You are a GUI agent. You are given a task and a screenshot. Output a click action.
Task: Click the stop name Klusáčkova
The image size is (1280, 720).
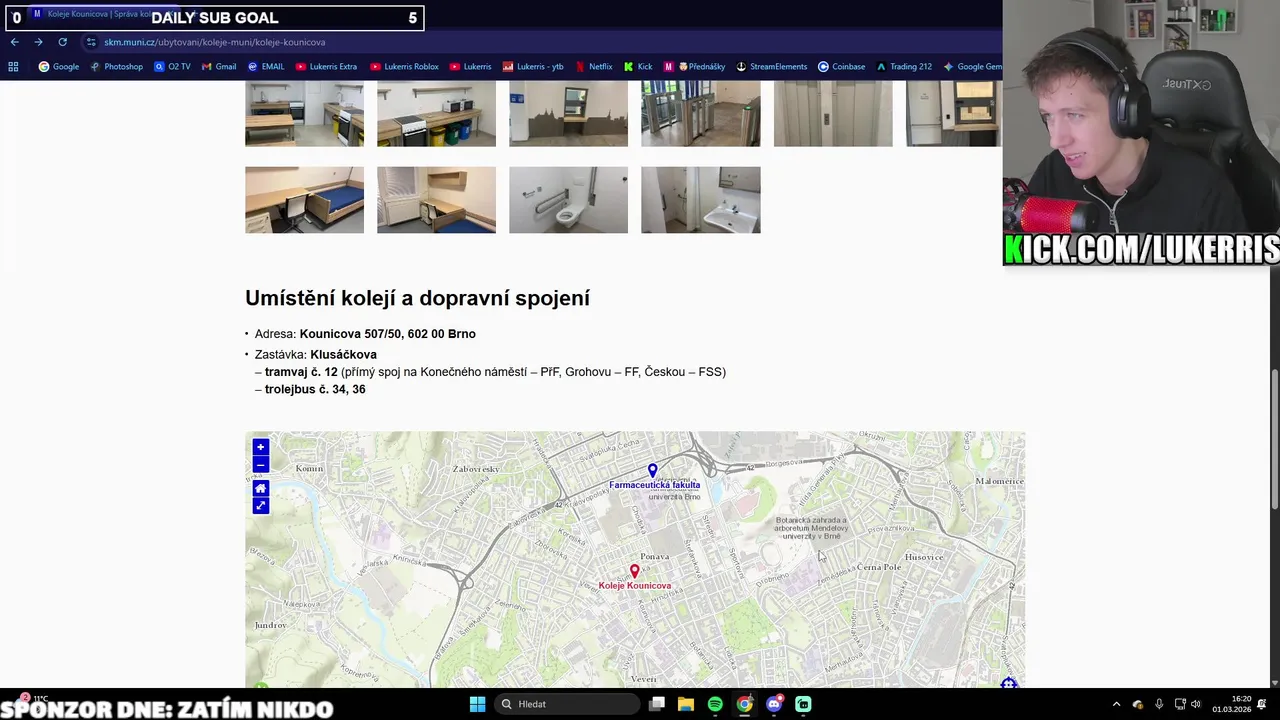tap(343, 355)
